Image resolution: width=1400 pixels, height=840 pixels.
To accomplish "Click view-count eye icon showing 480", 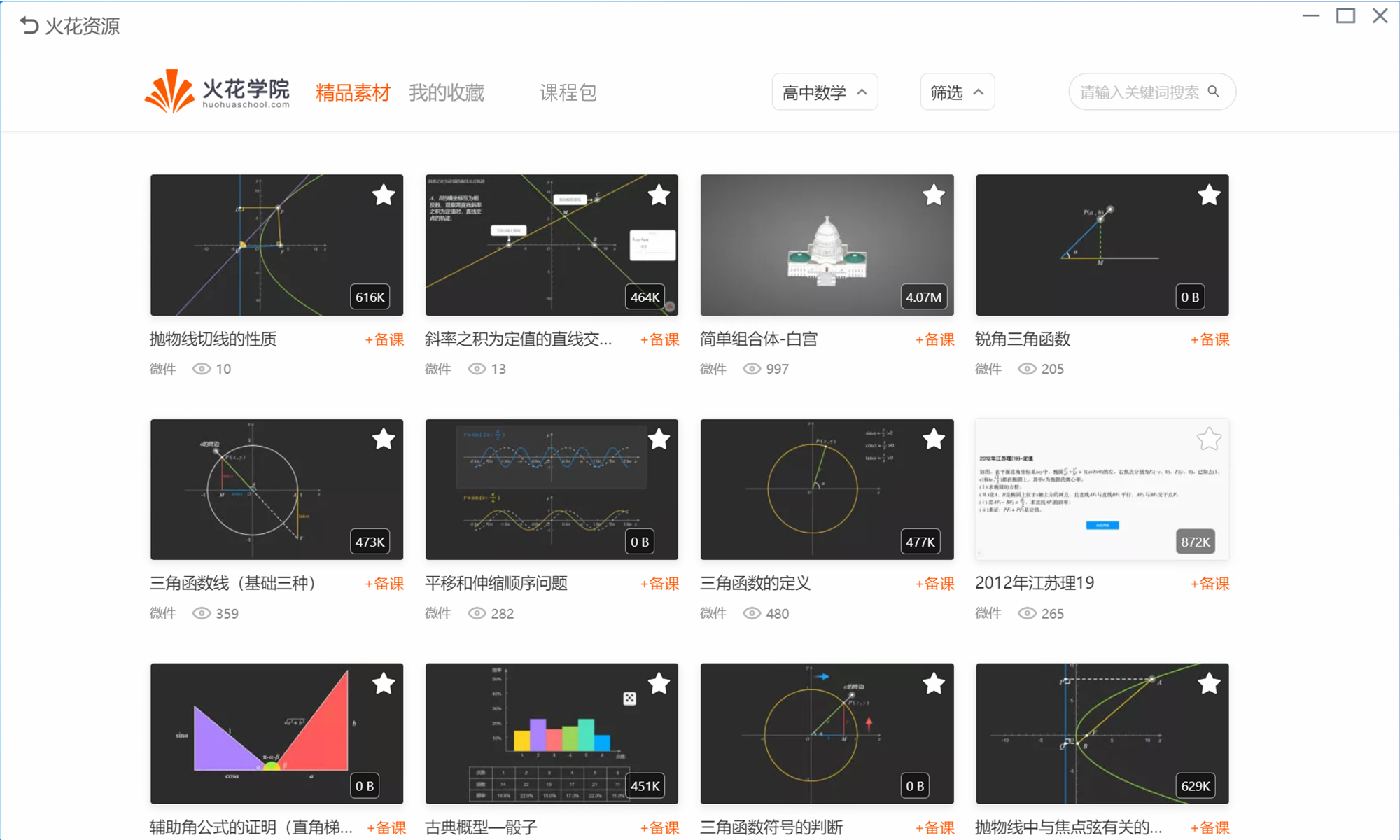I will 752,613.
